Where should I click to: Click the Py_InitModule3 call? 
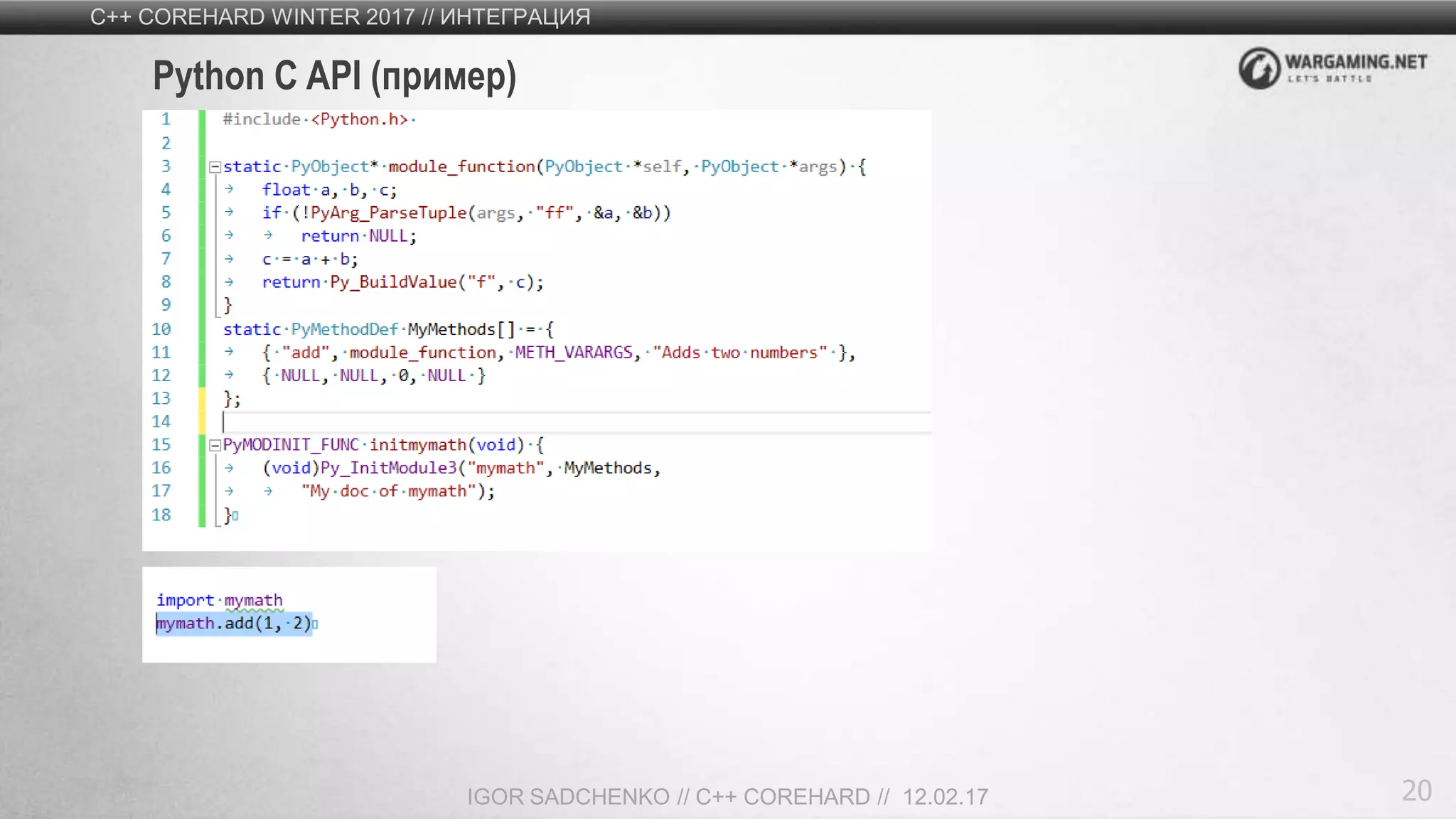388,468
